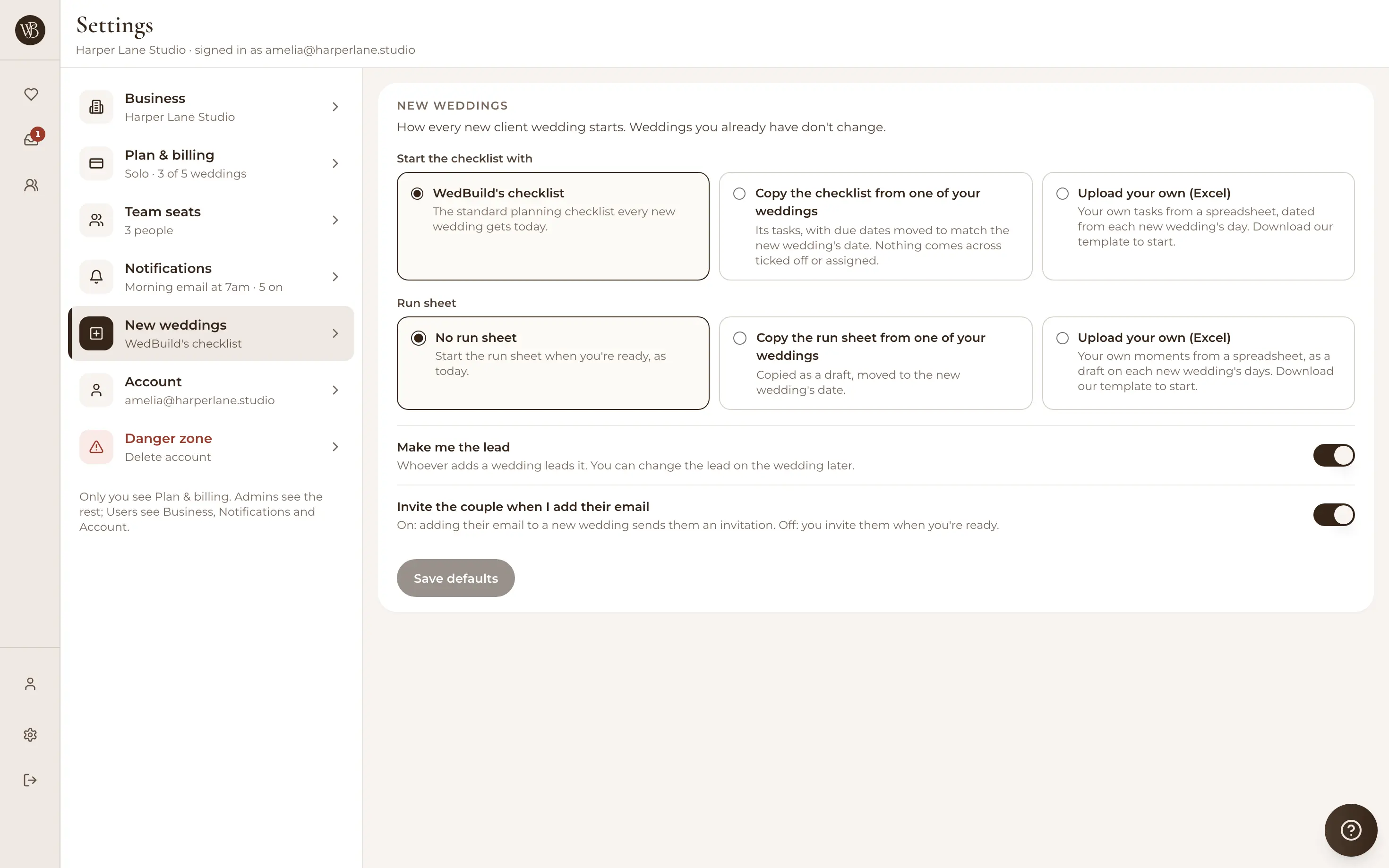Expand the Account row chevron

(x=335, y=391)
